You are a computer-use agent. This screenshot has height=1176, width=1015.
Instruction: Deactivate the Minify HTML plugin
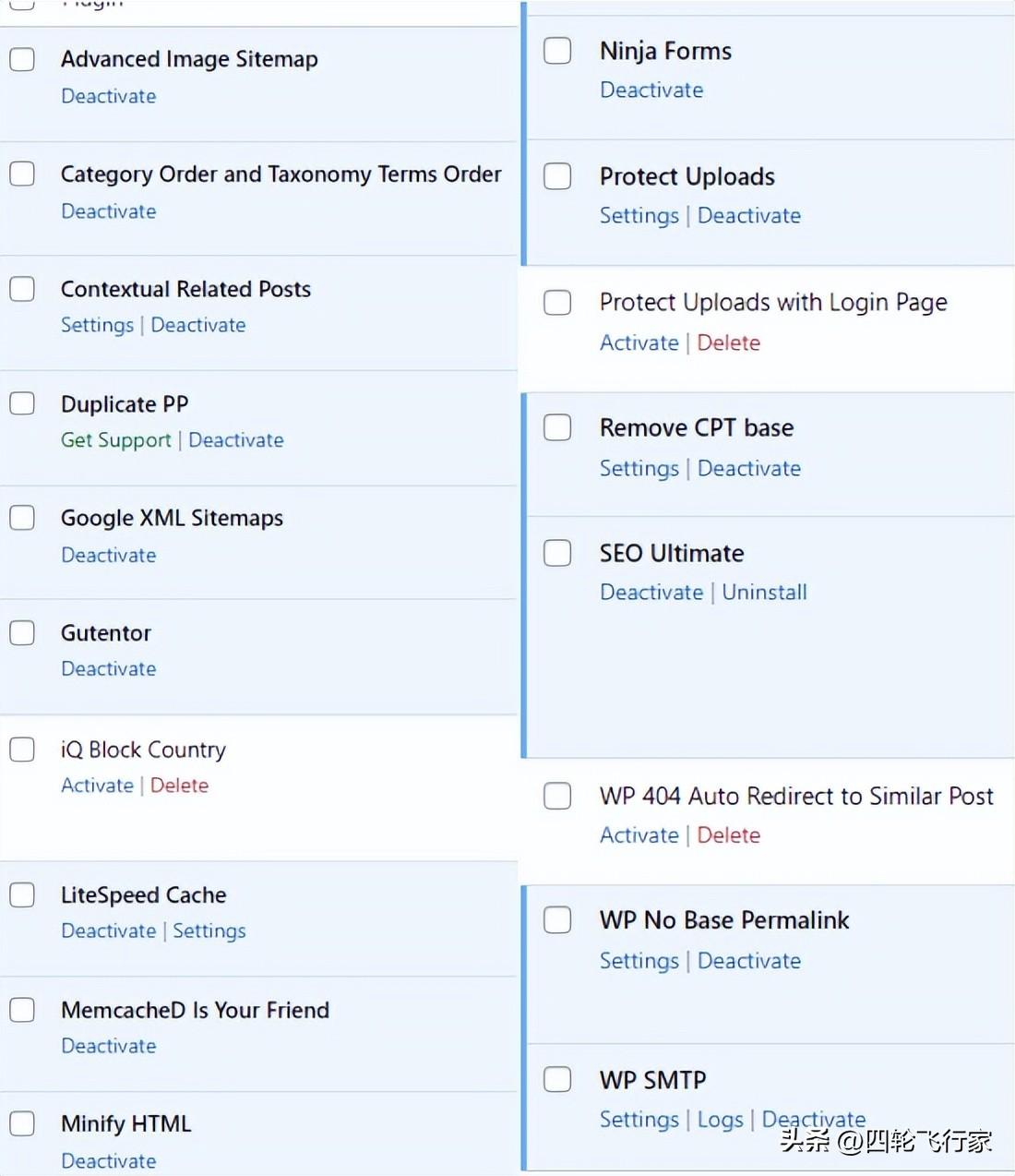tap(109, 1160)
